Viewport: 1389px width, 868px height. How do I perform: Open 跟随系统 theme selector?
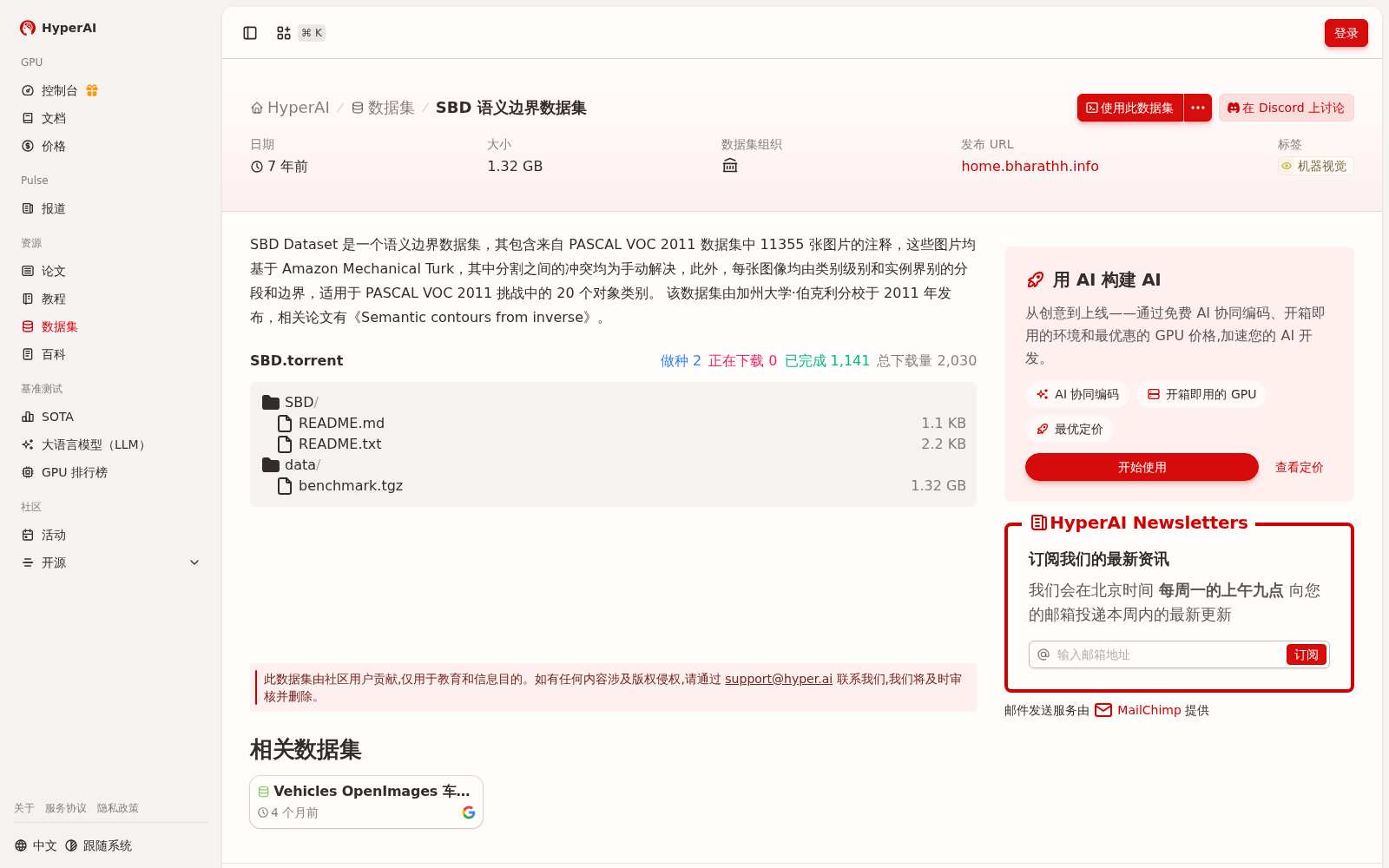click(x=98, y=845)
